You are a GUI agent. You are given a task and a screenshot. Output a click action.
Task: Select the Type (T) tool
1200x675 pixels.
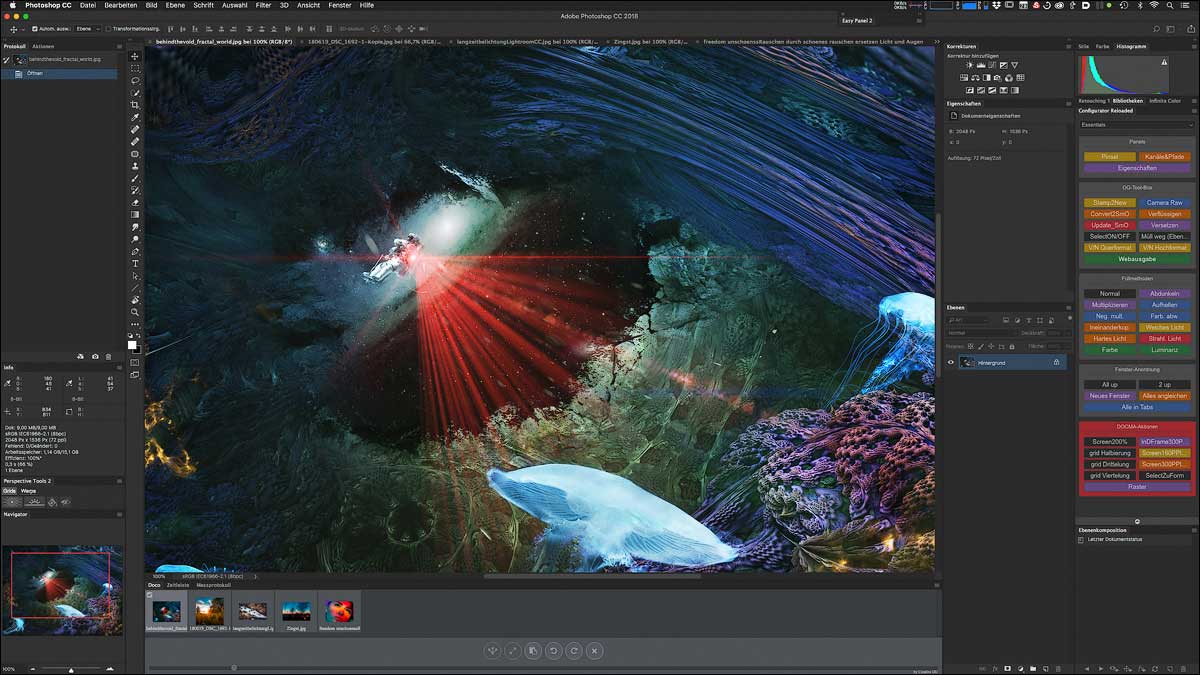135,264
